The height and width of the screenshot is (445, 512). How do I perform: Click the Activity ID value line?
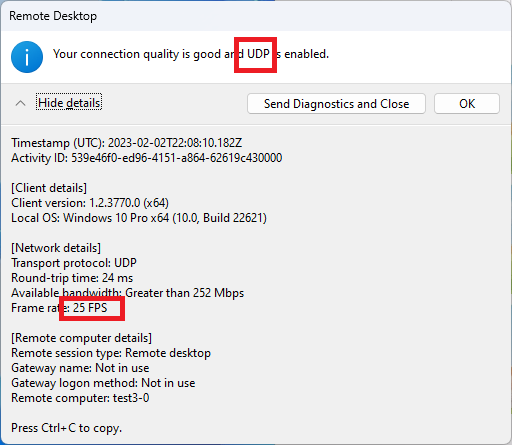tap(147, 158)
